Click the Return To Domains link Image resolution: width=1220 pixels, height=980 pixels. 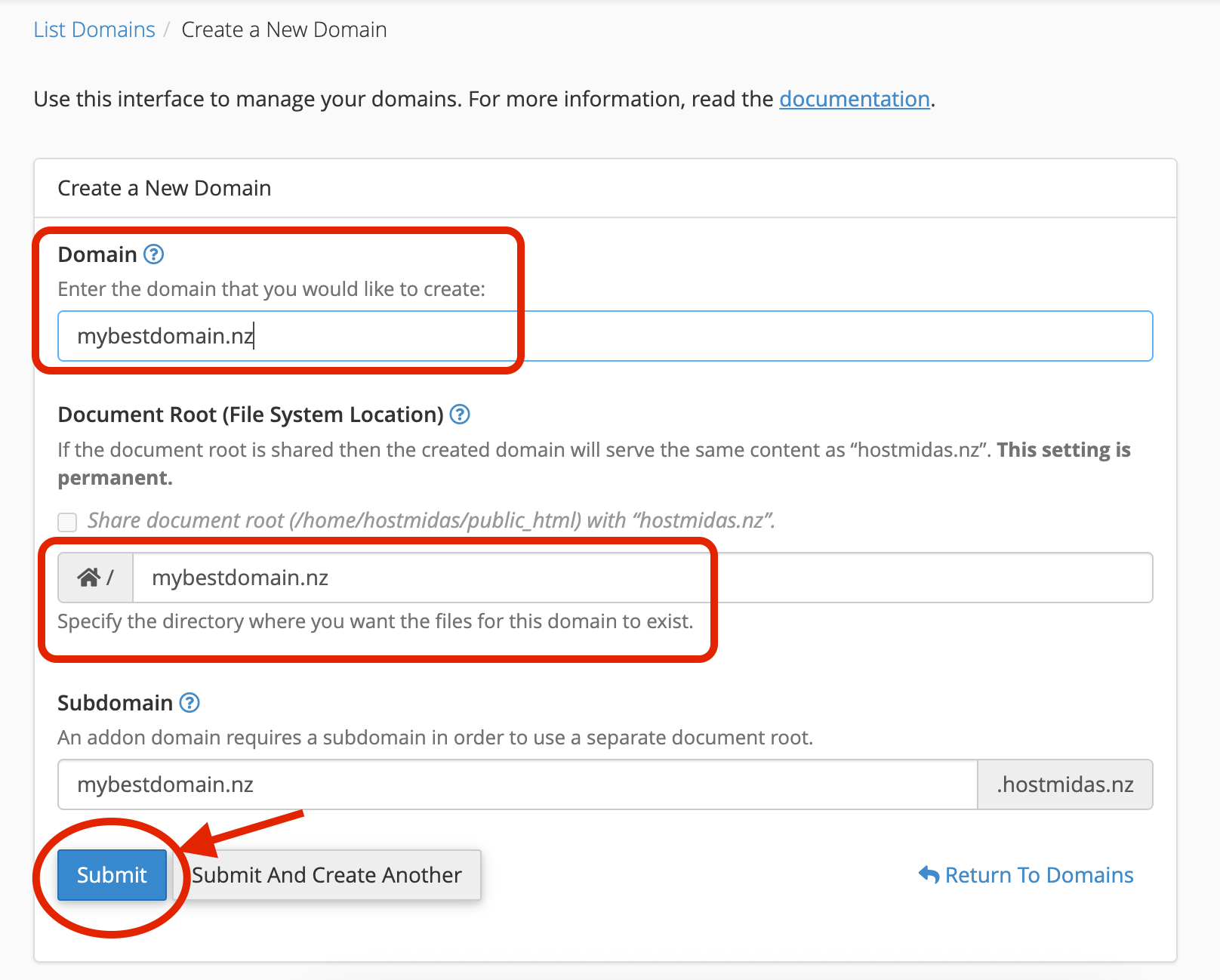1026,875
